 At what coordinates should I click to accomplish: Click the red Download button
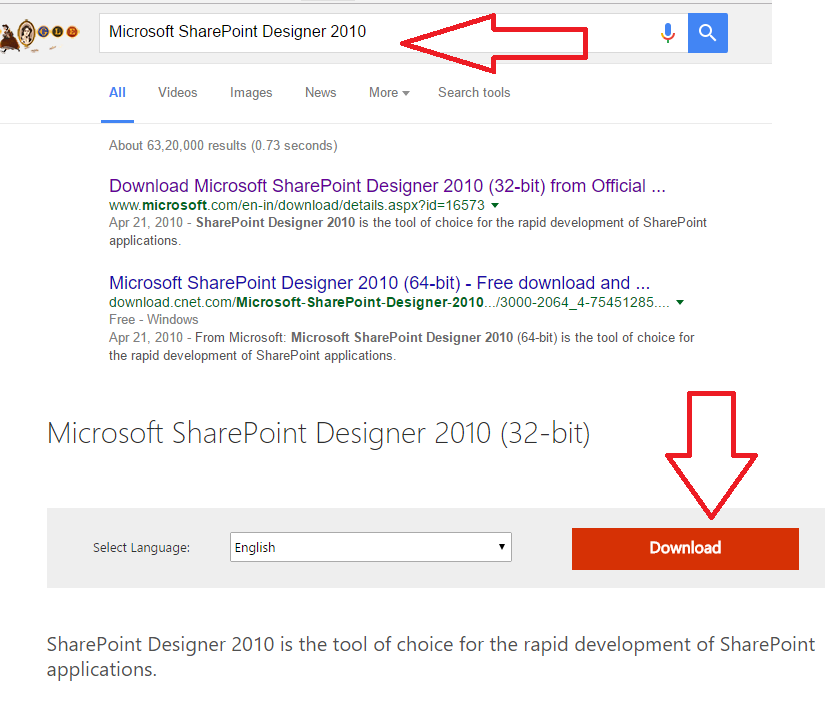pos(685,548)
